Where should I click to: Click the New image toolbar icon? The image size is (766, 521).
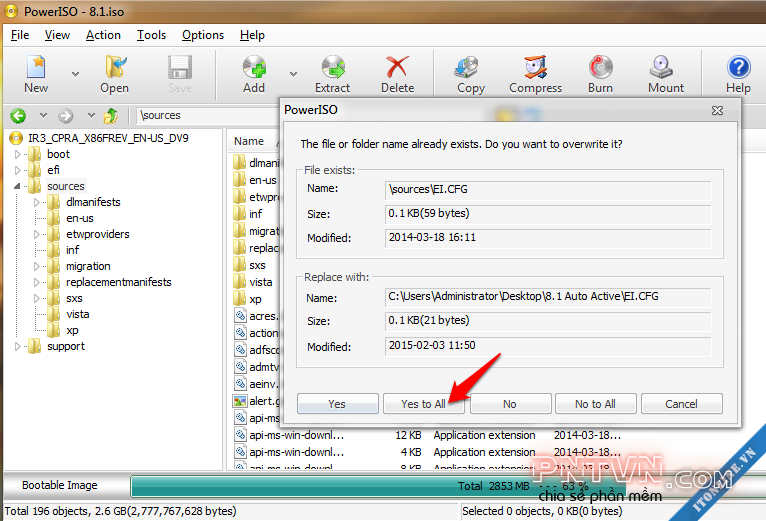click(x=36, y=74)
